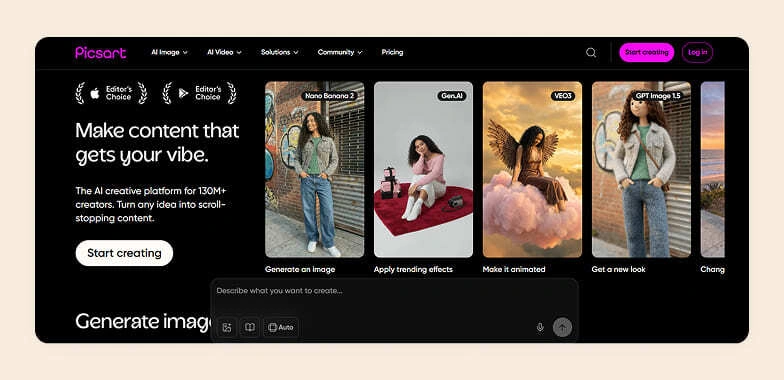The height and width of the screenshot is (380, 784).
Task: Click the white Start creating button
Action: pyautogui.click(x=124, y=253)
